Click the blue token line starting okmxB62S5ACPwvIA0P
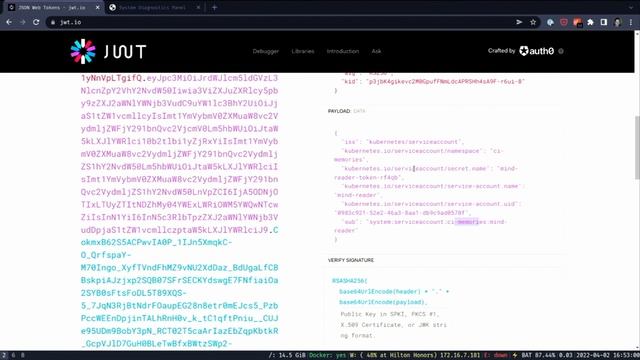Image resolution: width=640 pixels, height=360 pixels. click(157, 242)
